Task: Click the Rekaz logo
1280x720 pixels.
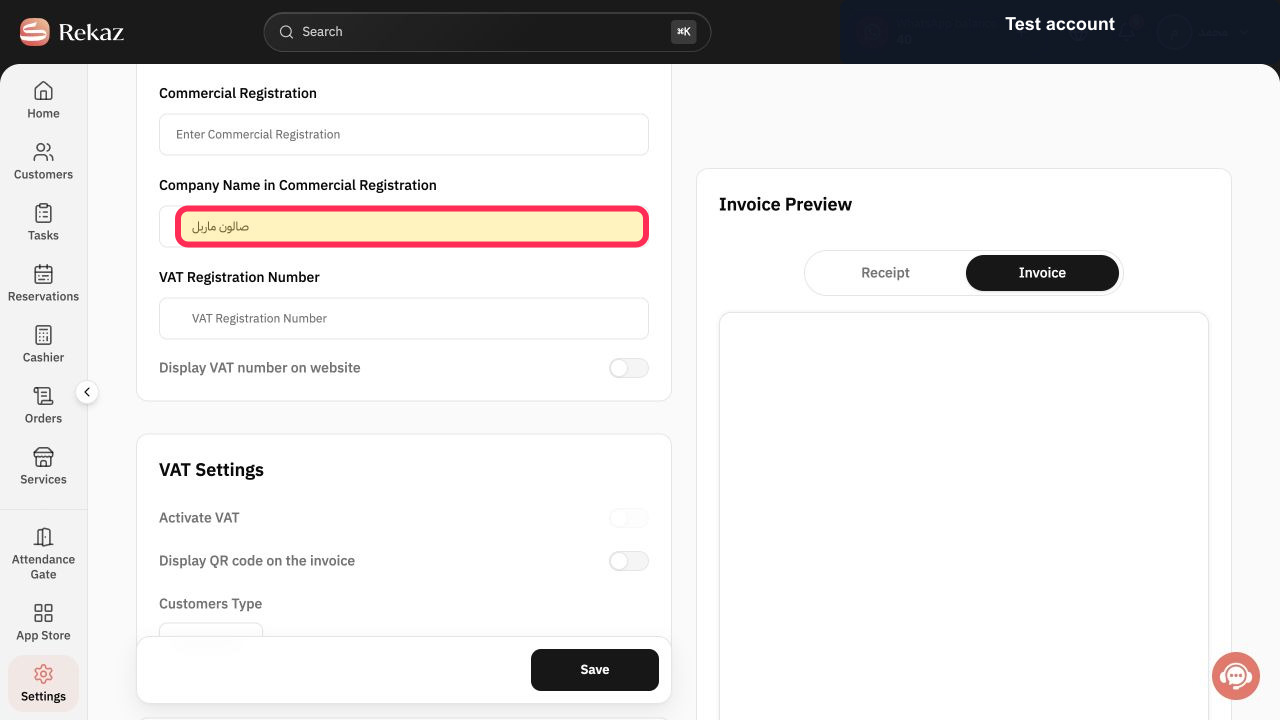Action: [71, 32]
